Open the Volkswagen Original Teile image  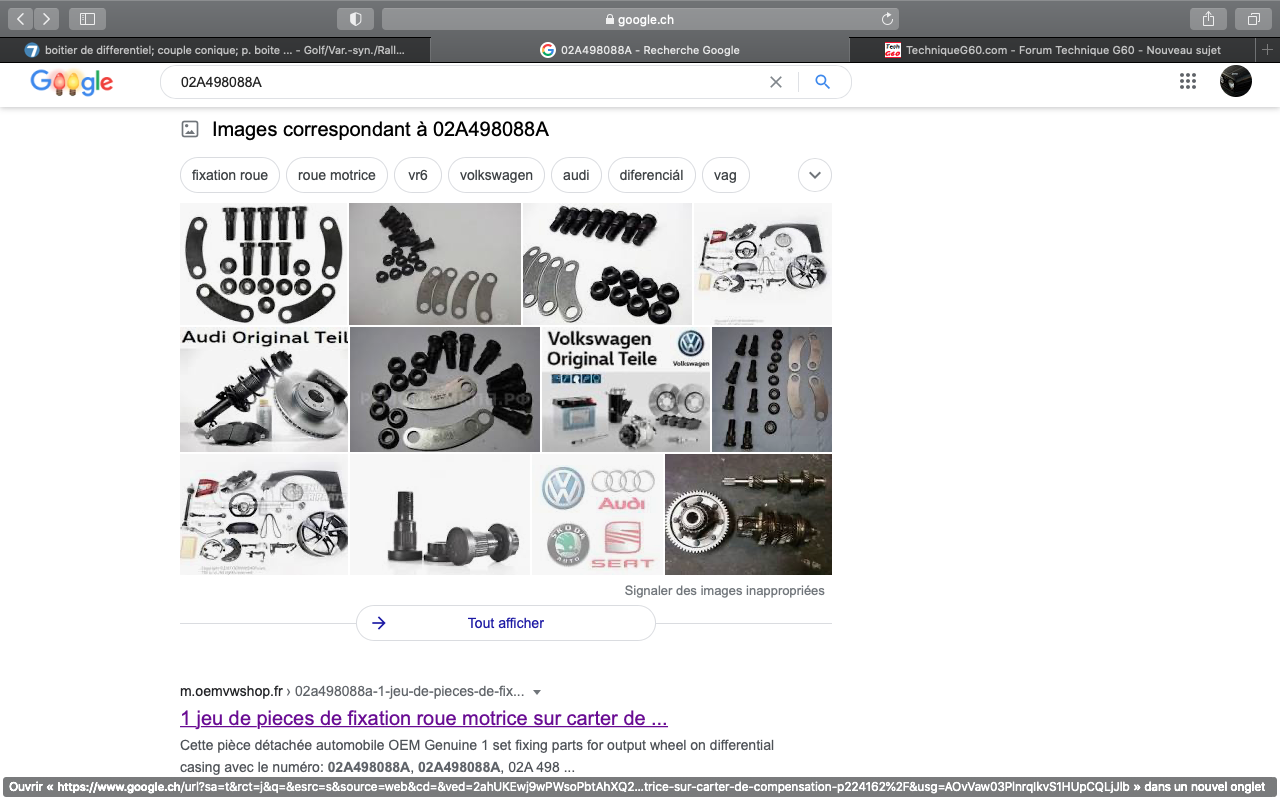coord(626,390)
